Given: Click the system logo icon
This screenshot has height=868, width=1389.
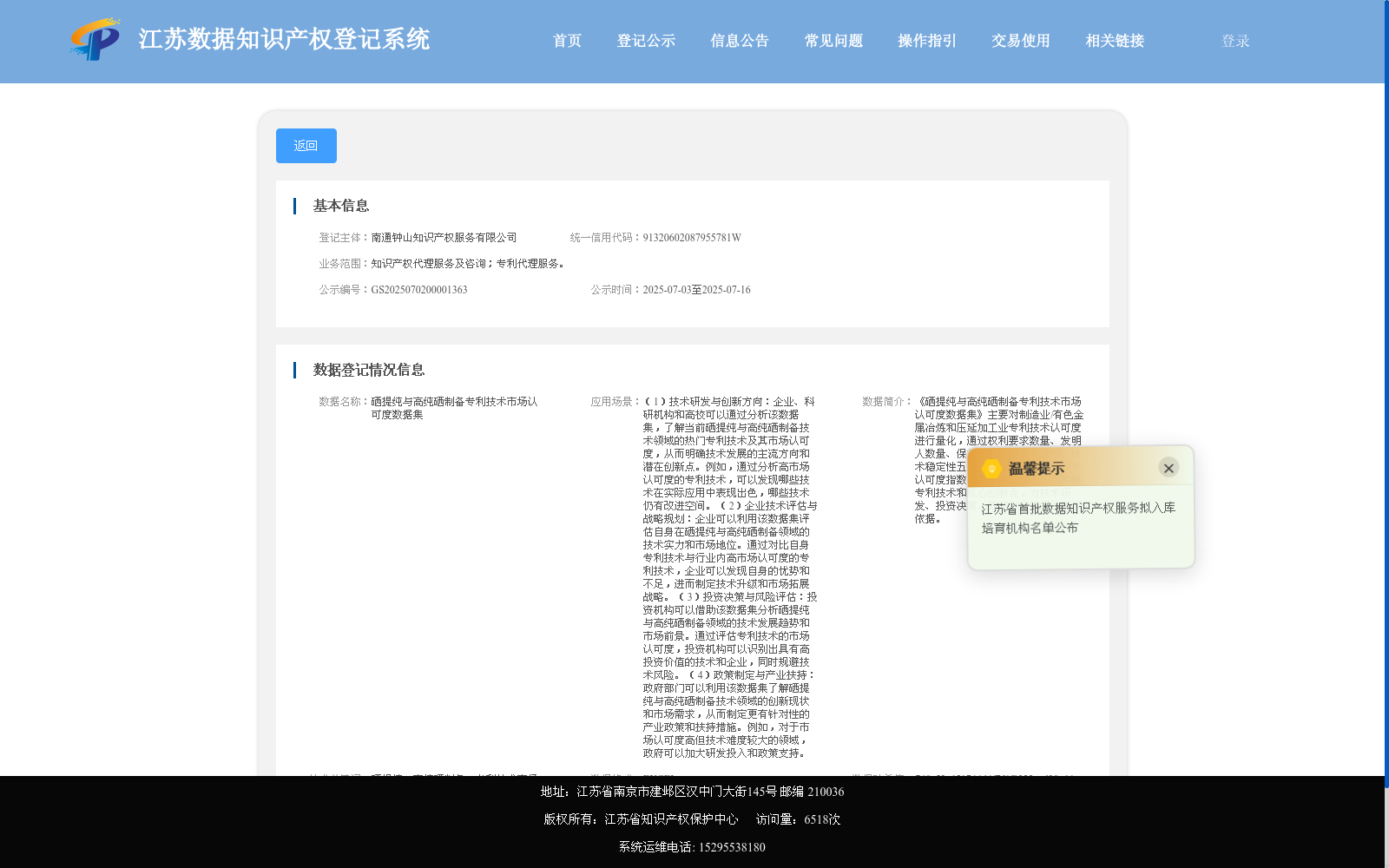Looking at the screenshot, I should [x=95, y=40].
